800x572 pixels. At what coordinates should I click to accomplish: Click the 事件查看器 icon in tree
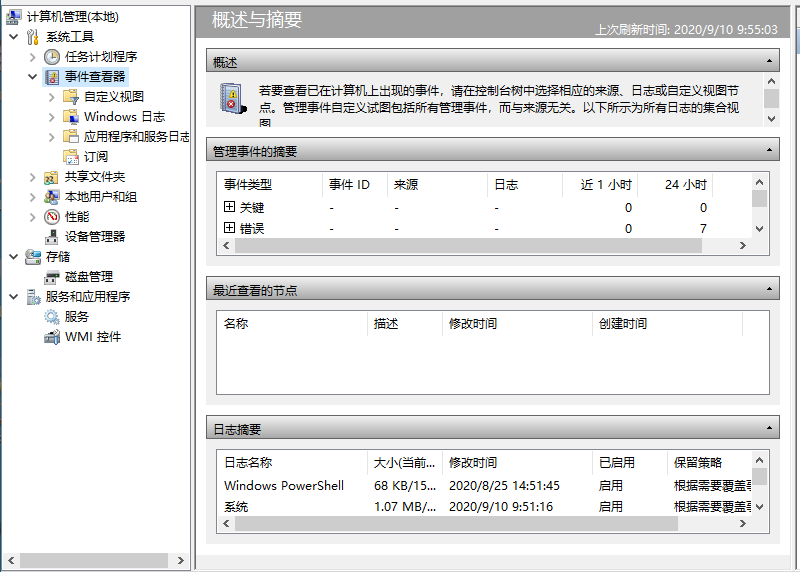click(52, 77)
